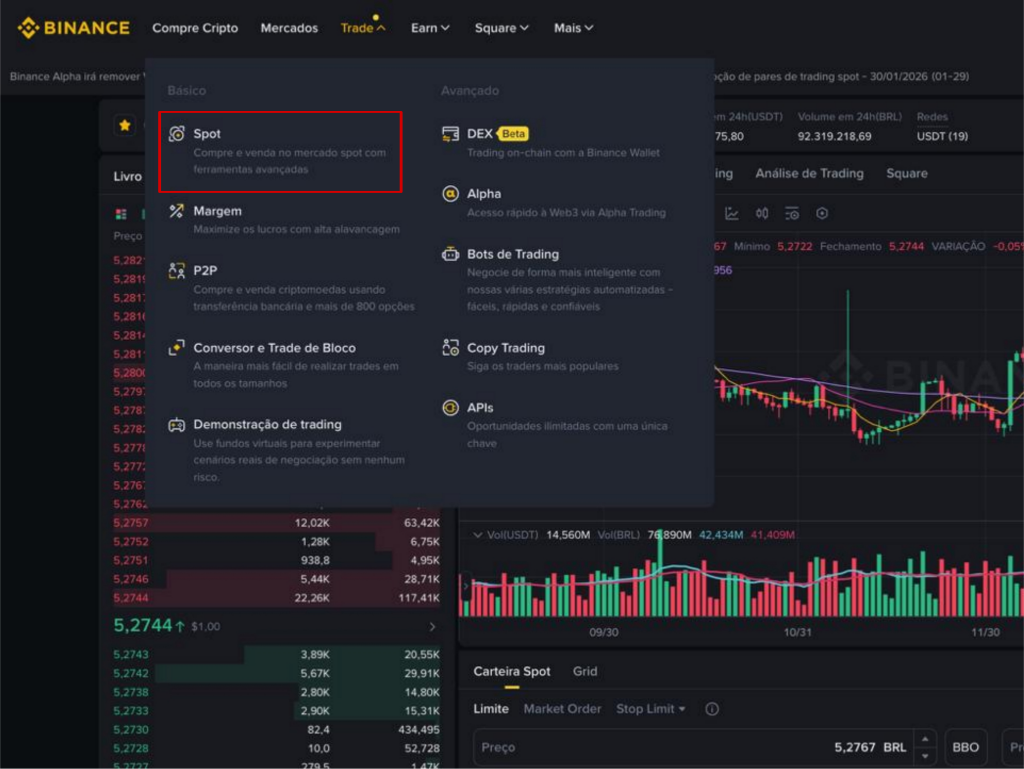This screenshot has width=1024, height=769.
Task: Click the chart line indicator icon
Action: coord(731,213)
